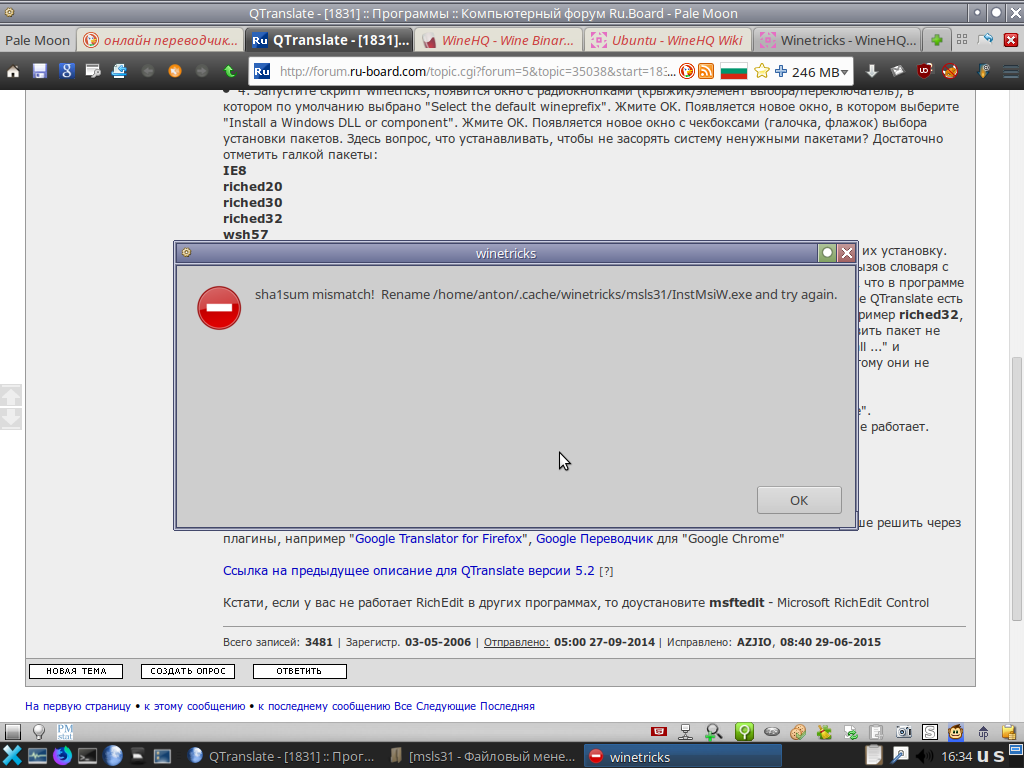1024x768 pixels.
Task: Bookmark this page with the star icon
Action: 761,71
